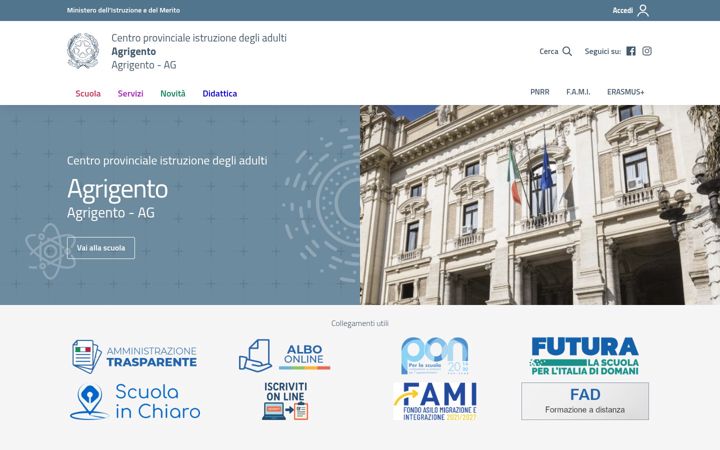720x450 pixels.
Task: Go to the PNRR page
Action: tap(540, 92)
